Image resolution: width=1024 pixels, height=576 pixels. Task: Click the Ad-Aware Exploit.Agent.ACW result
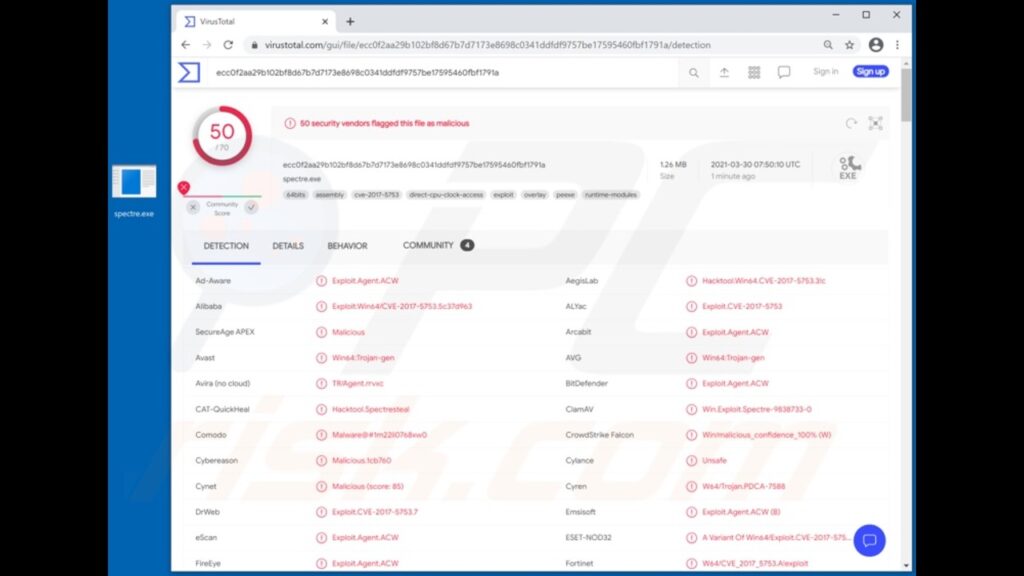tap(365, 281)
